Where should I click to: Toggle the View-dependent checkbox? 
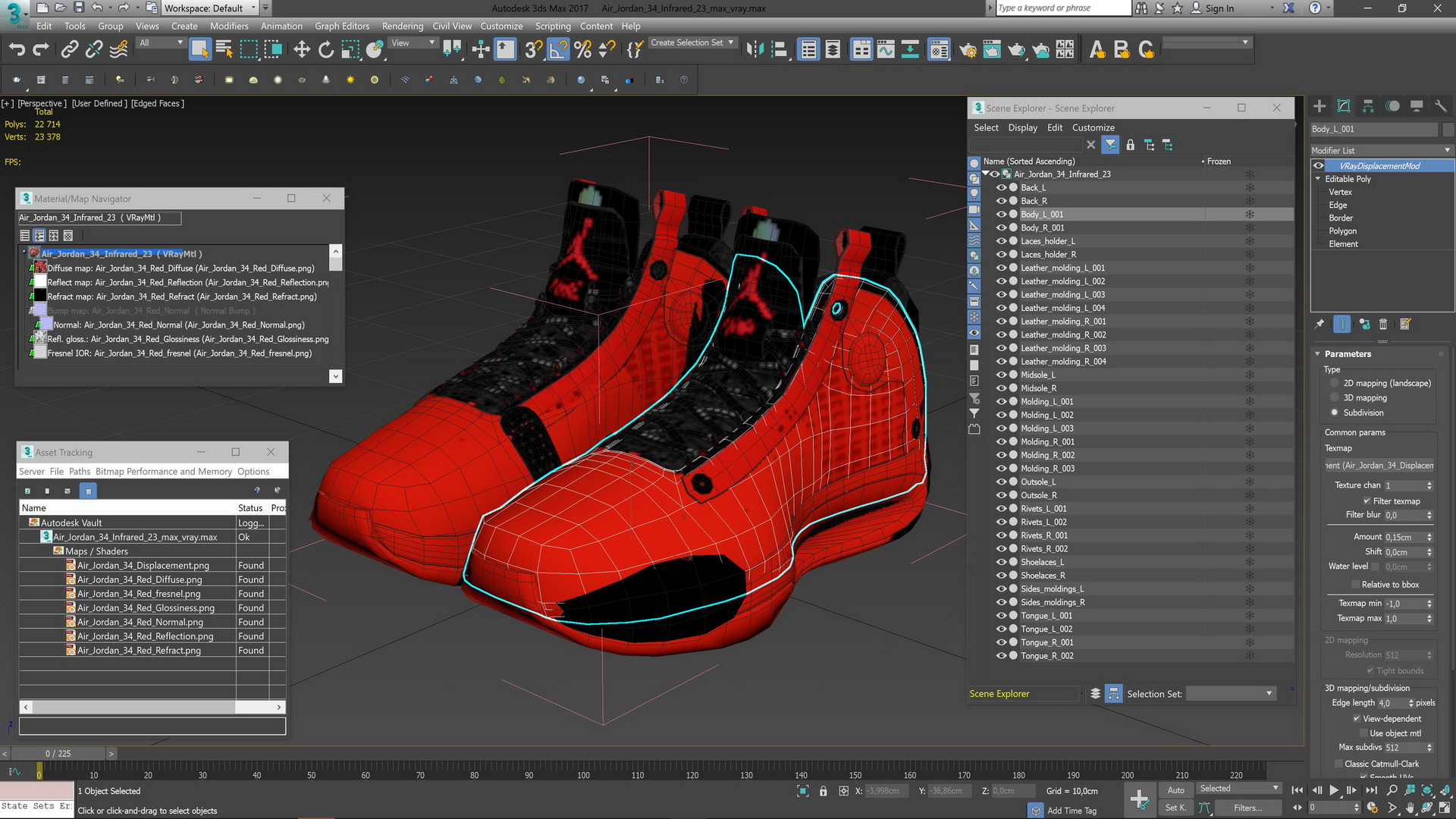[x=1357, y=718]
